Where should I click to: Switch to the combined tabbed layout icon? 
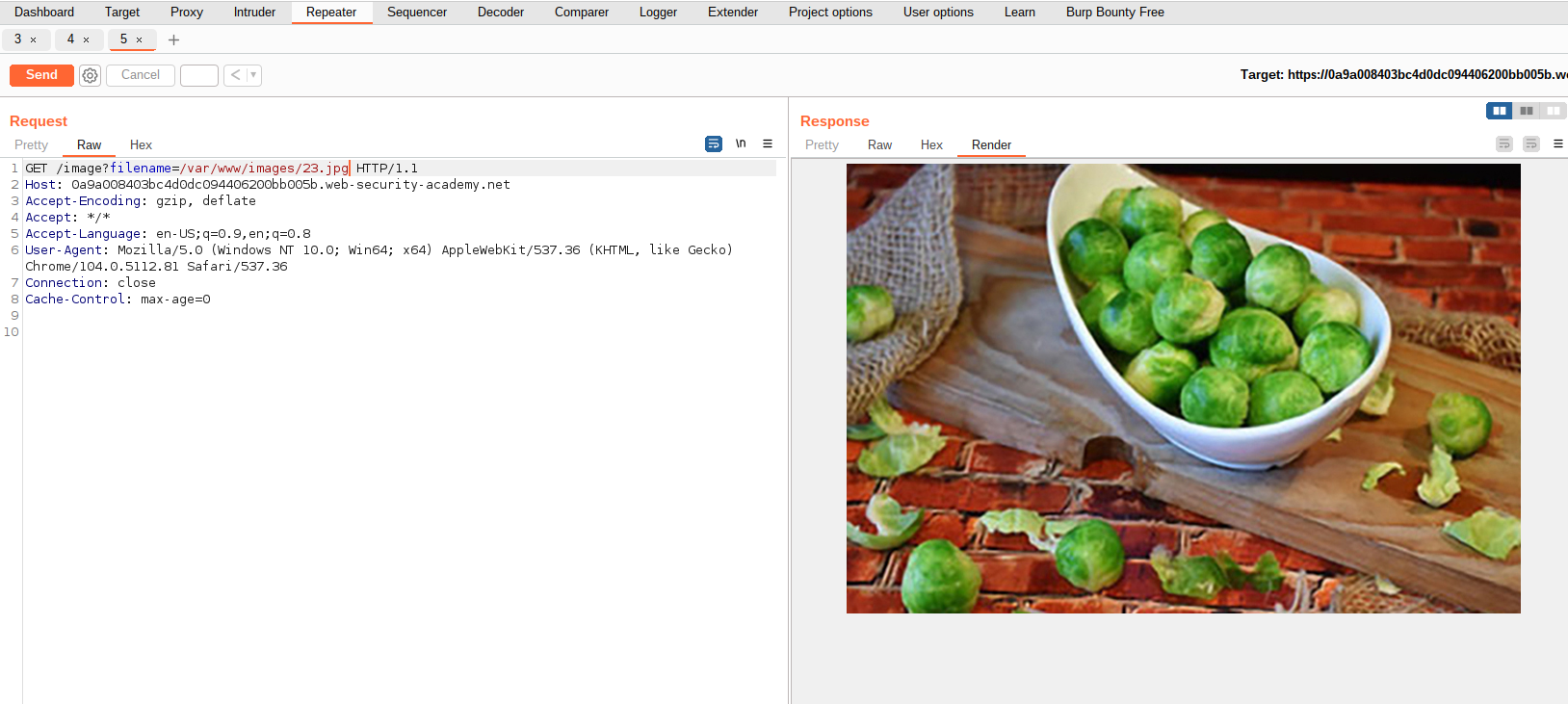tap(1553, 111)
